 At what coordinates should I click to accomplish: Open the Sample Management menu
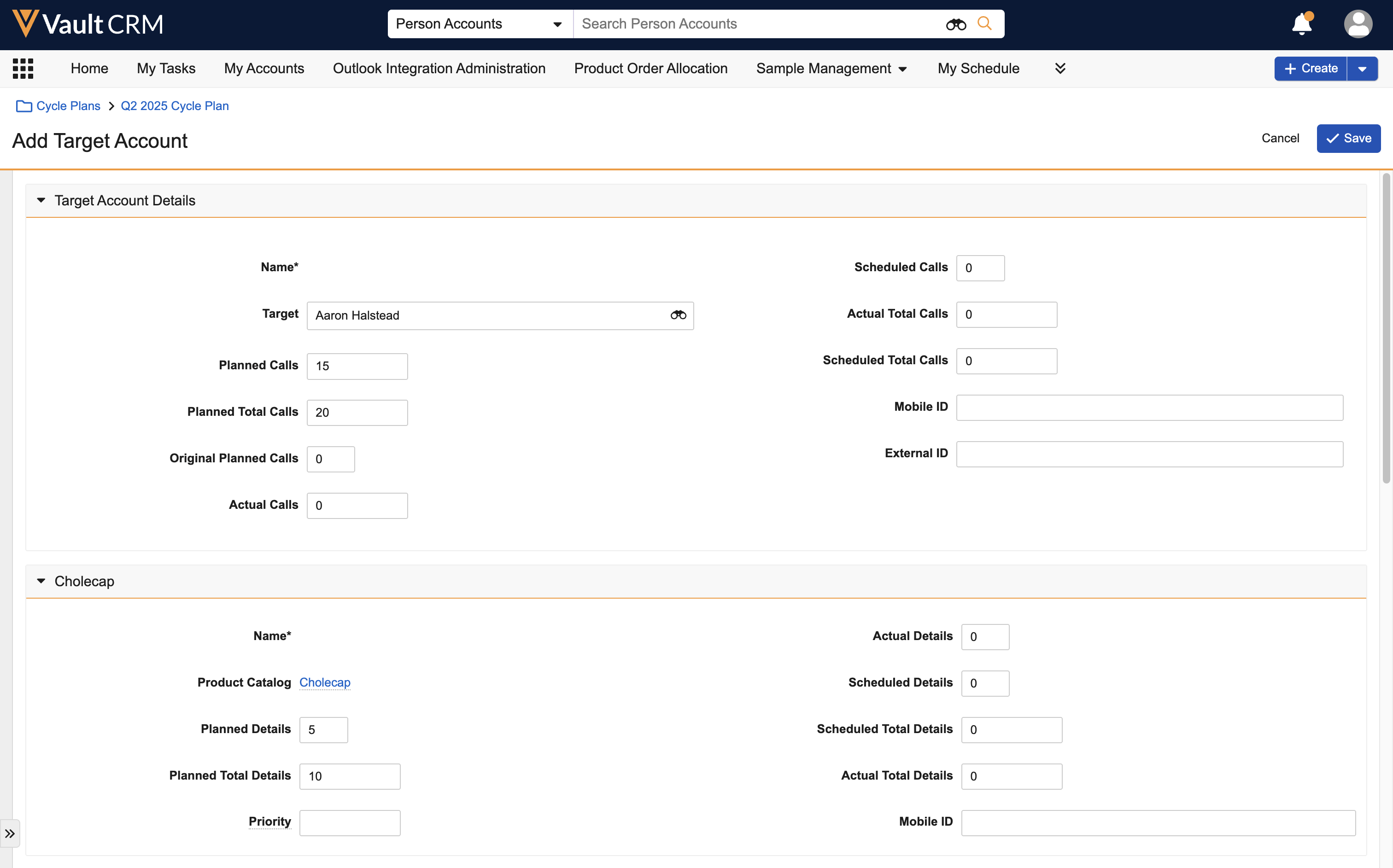coord(831,68)
